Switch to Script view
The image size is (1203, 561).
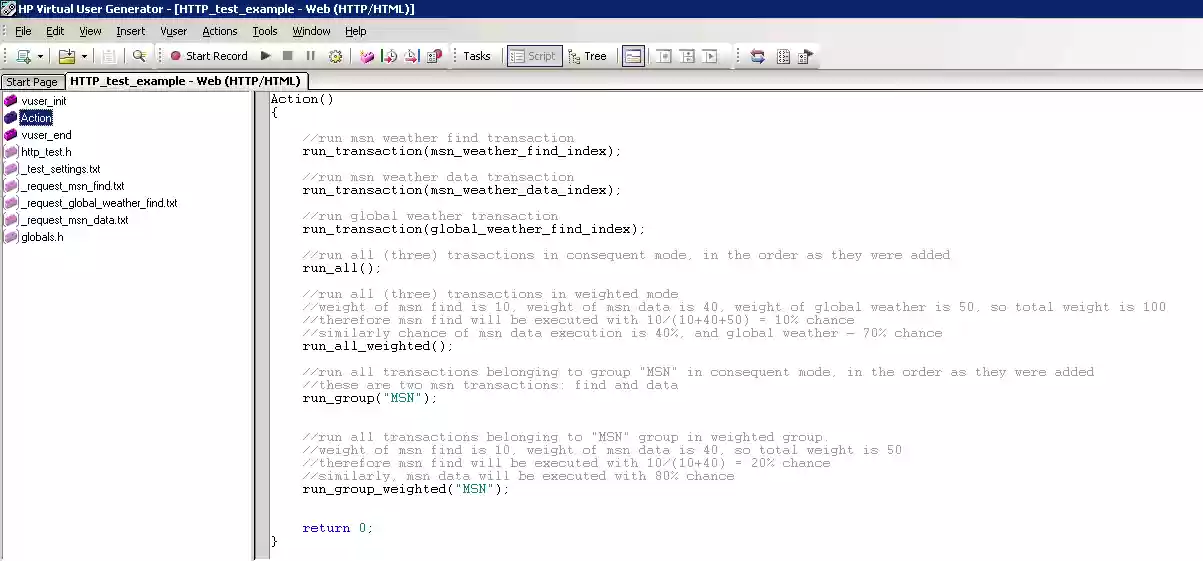pos(534,56)
